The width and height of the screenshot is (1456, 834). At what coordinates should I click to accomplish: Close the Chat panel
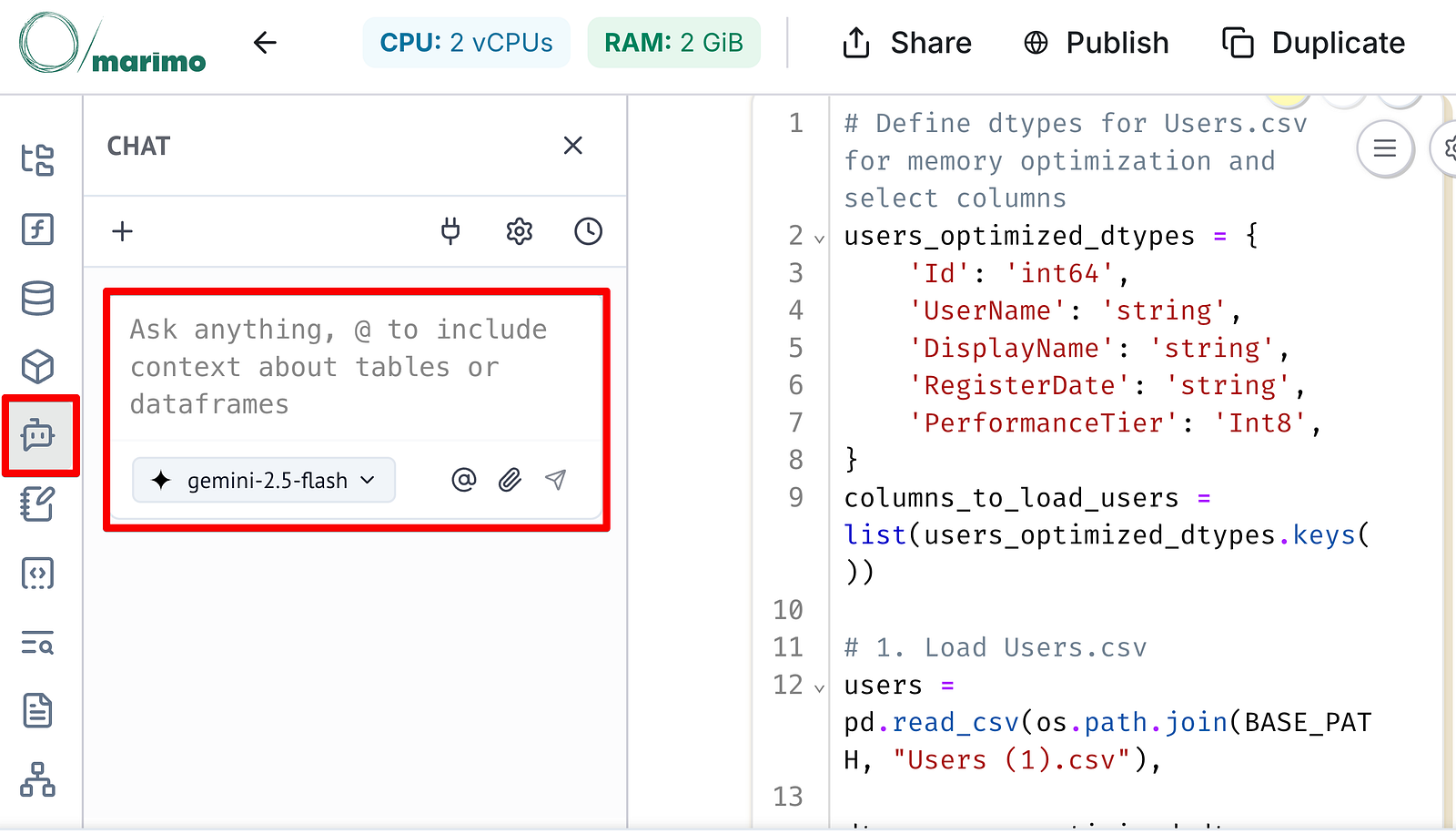click(x=572, y=146)
